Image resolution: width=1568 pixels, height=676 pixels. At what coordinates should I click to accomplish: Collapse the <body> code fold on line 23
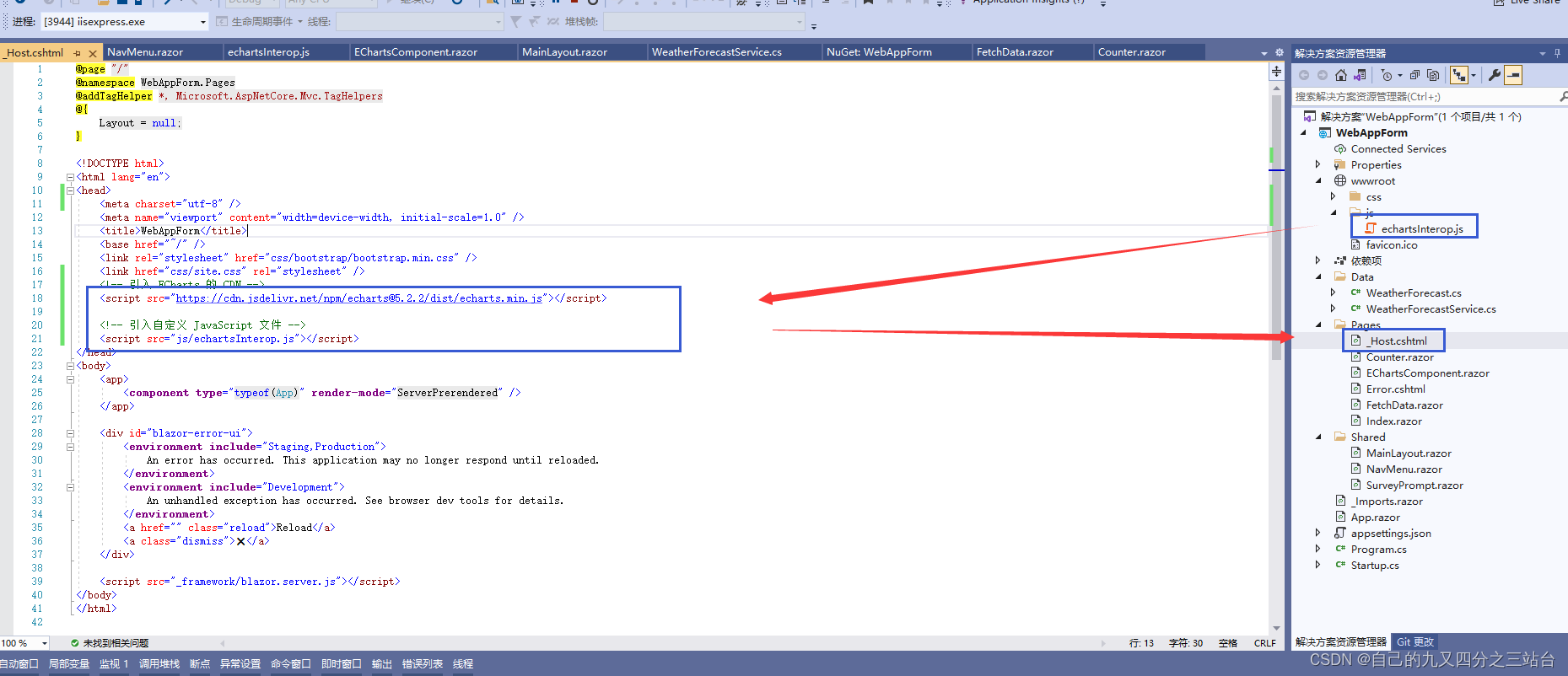coord(70,366)
